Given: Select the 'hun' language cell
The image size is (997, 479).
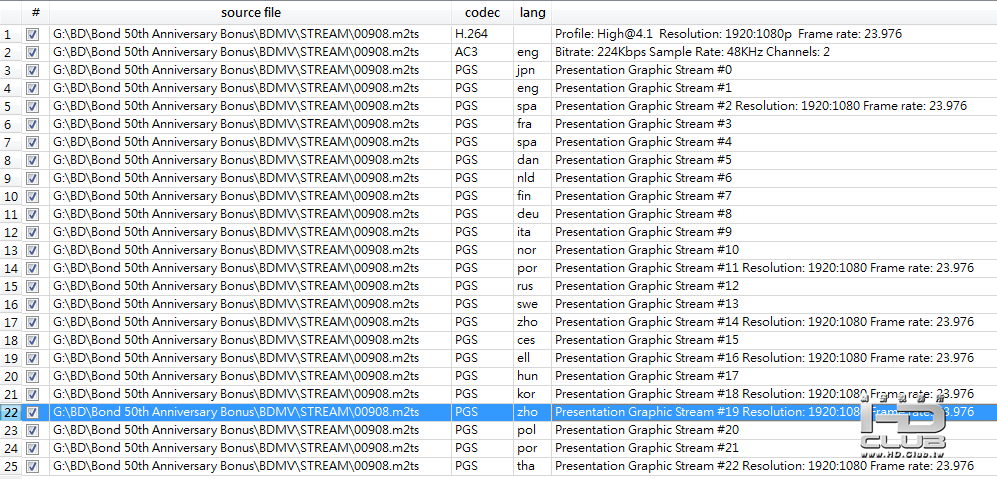Looking at the screenshot, I should [x=532, y=376].
